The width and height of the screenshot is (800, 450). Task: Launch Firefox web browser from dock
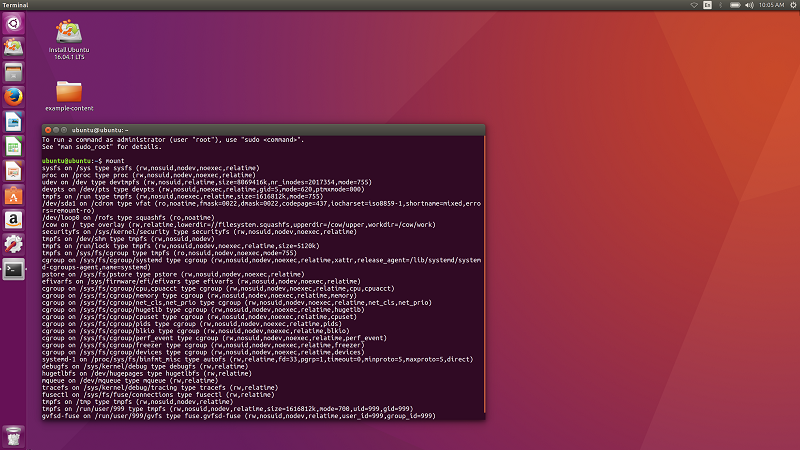pos(13,96)
